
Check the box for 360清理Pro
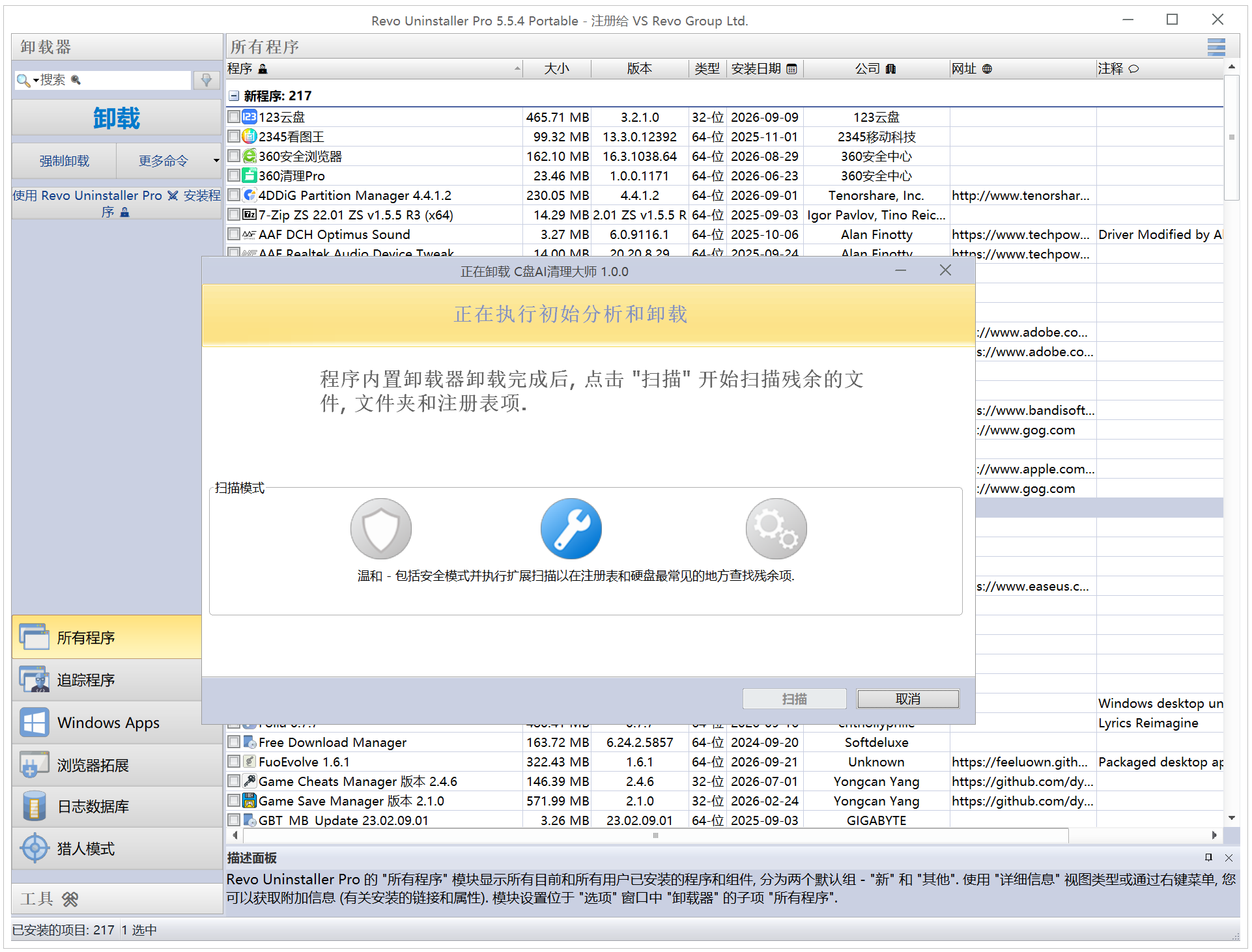[234, 176]
